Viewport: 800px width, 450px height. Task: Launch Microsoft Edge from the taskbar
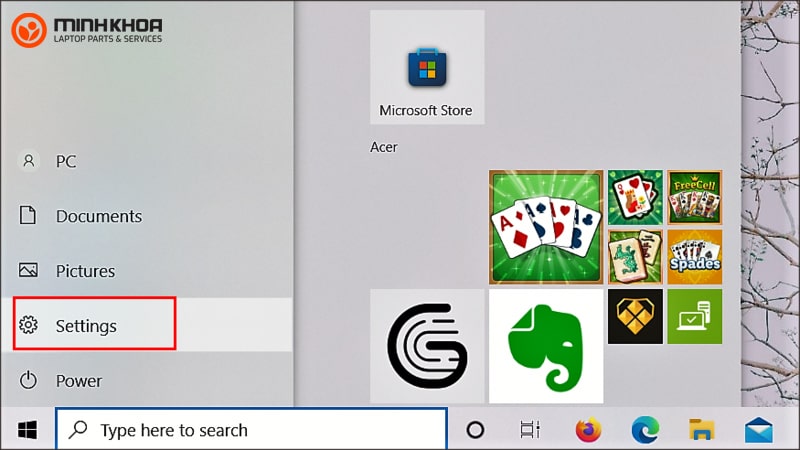[x=645, y=430]
